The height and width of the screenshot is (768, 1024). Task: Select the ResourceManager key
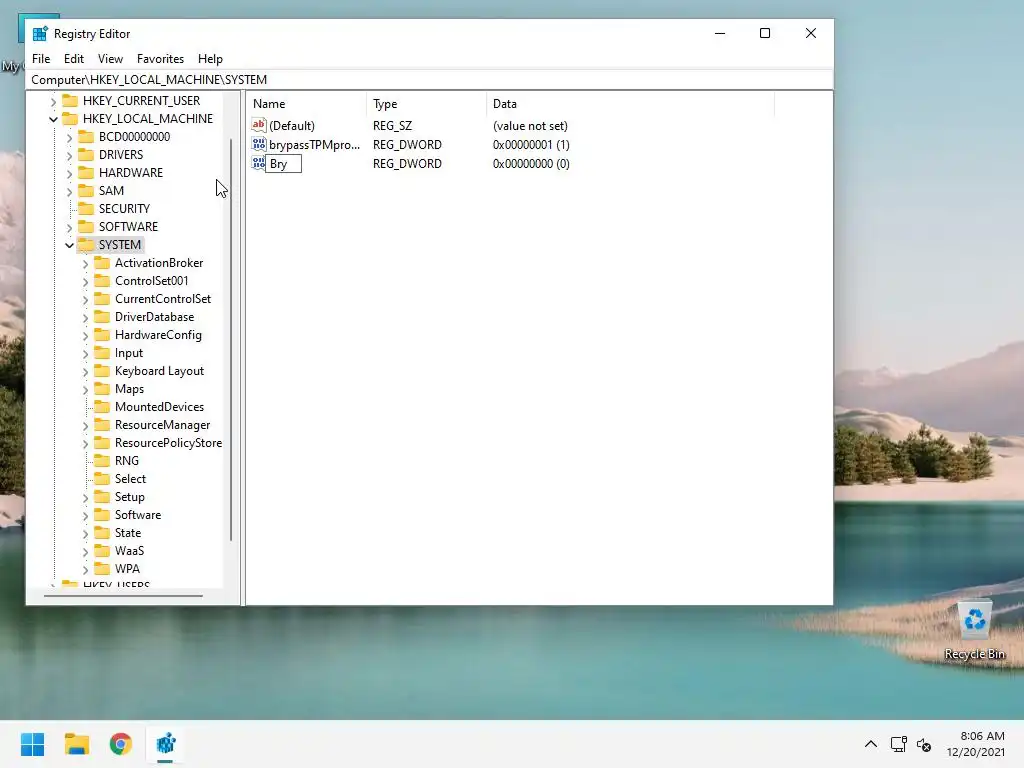[162, 425]
